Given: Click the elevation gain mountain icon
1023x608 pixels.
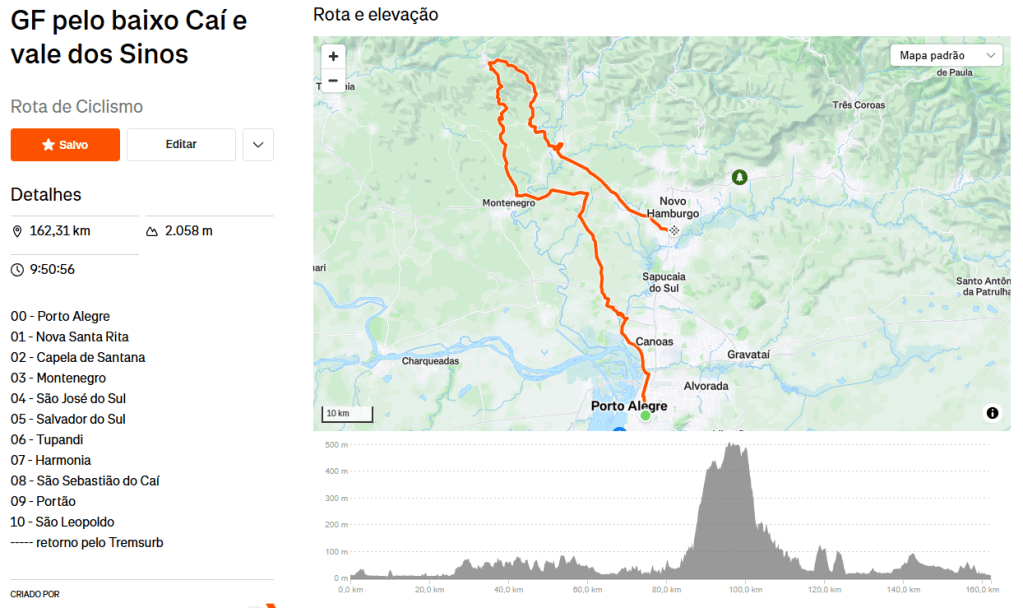Looking at the screenshot, I should click(152, 231).
